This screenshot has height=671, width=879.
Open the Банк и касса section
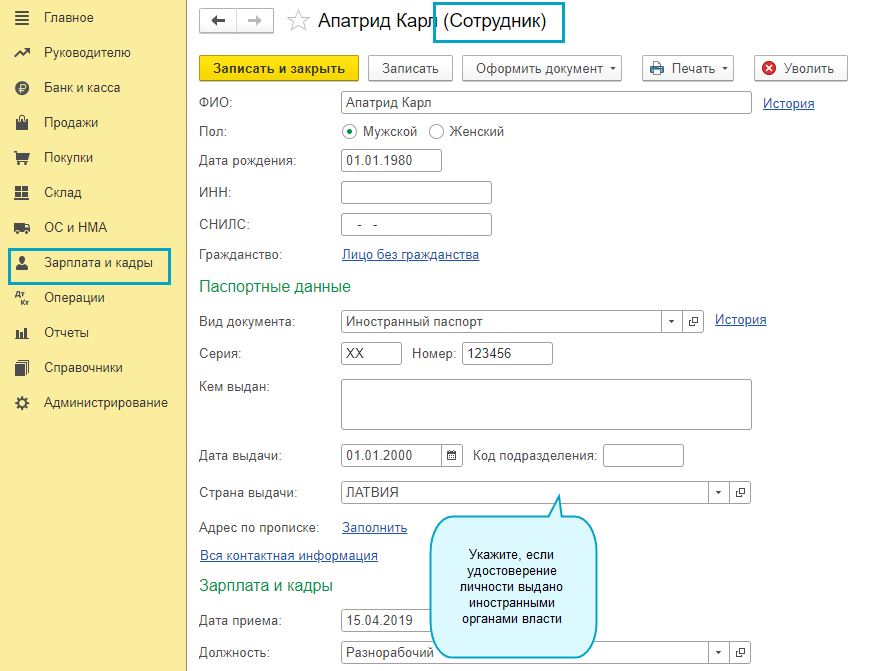tap(81, 88)
